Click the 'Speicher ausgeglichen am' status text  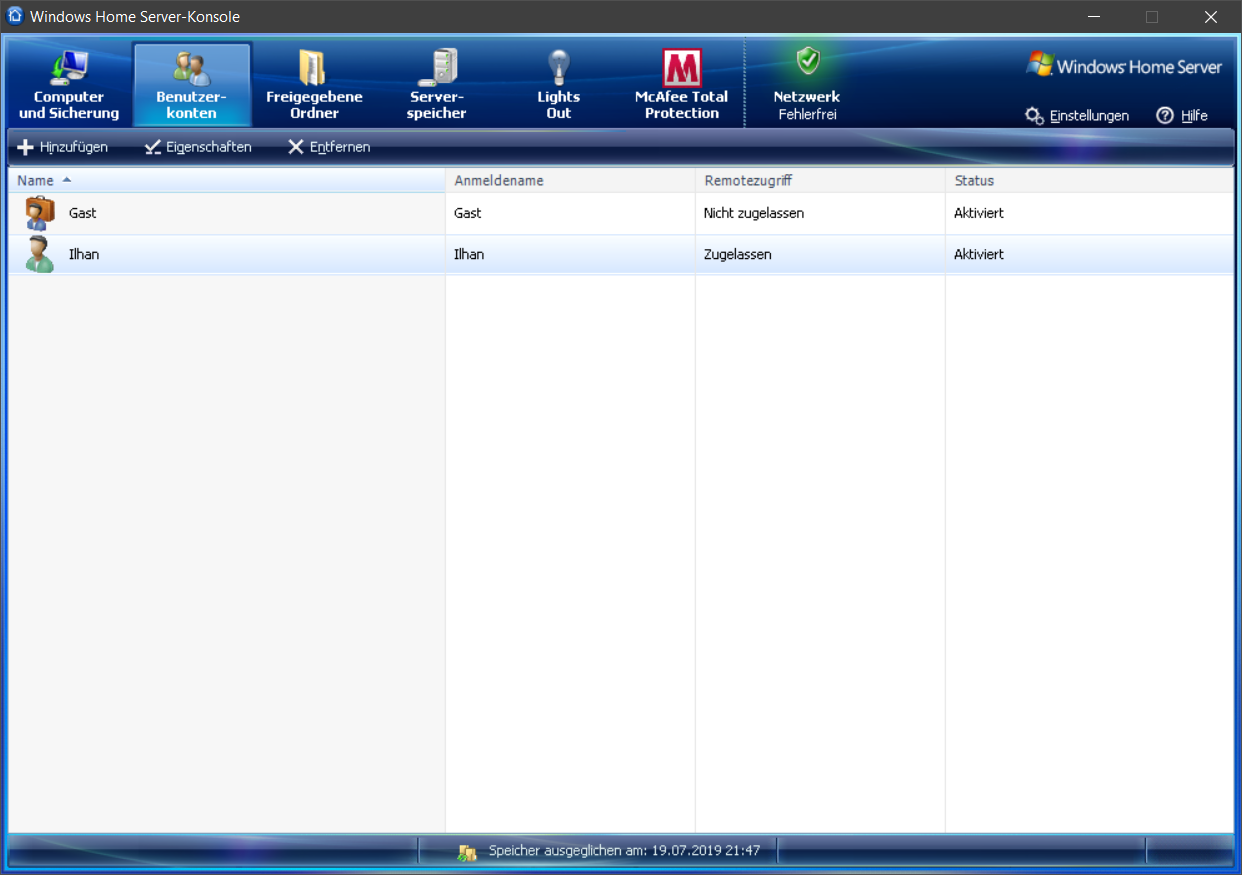[625, 851]
